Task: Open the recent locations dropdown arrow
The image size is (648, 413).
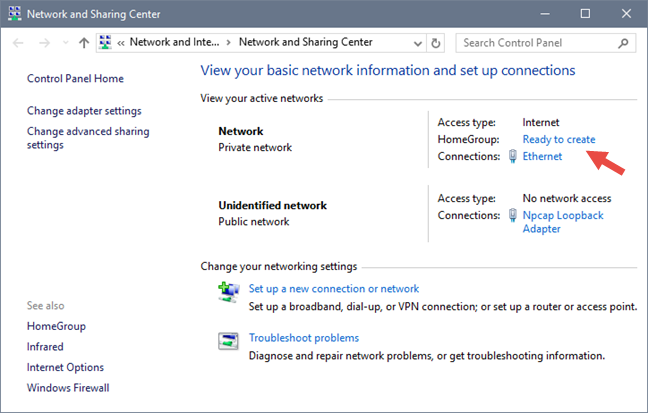Action: pyautogui.click(x=65, y=44)
